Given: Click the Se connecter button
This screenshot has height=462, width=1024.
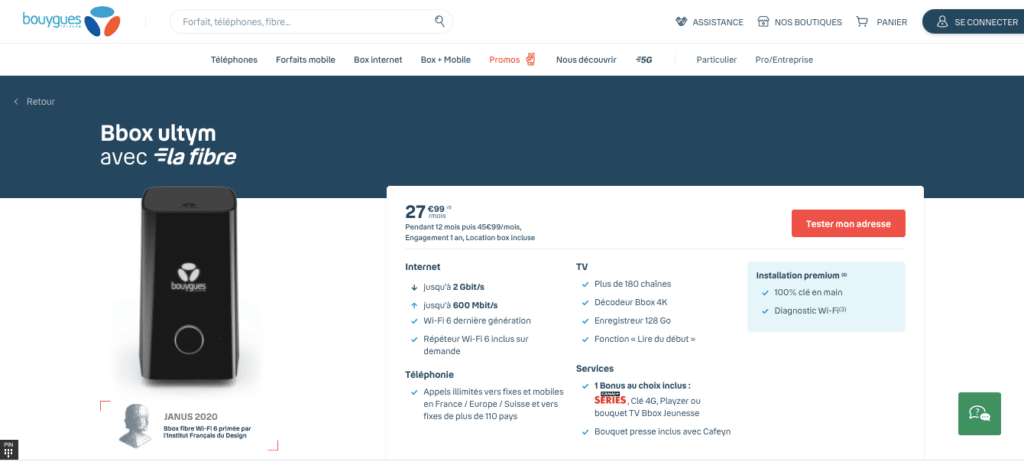Looking at the screenshot, I should point(974,22).
